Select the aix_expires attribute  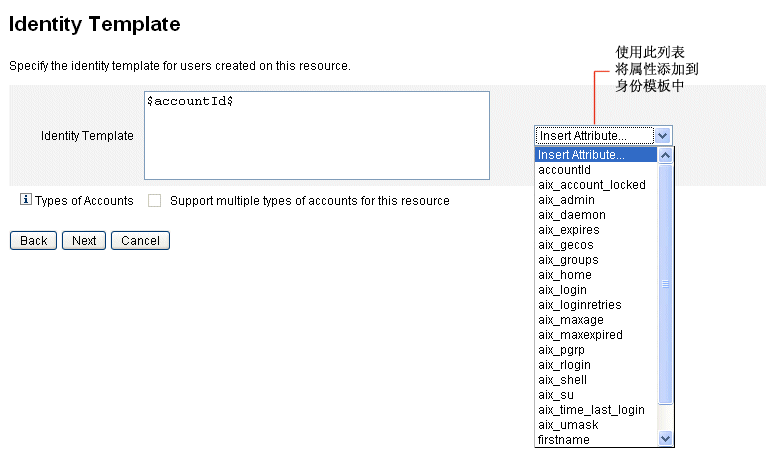(596, 230)
